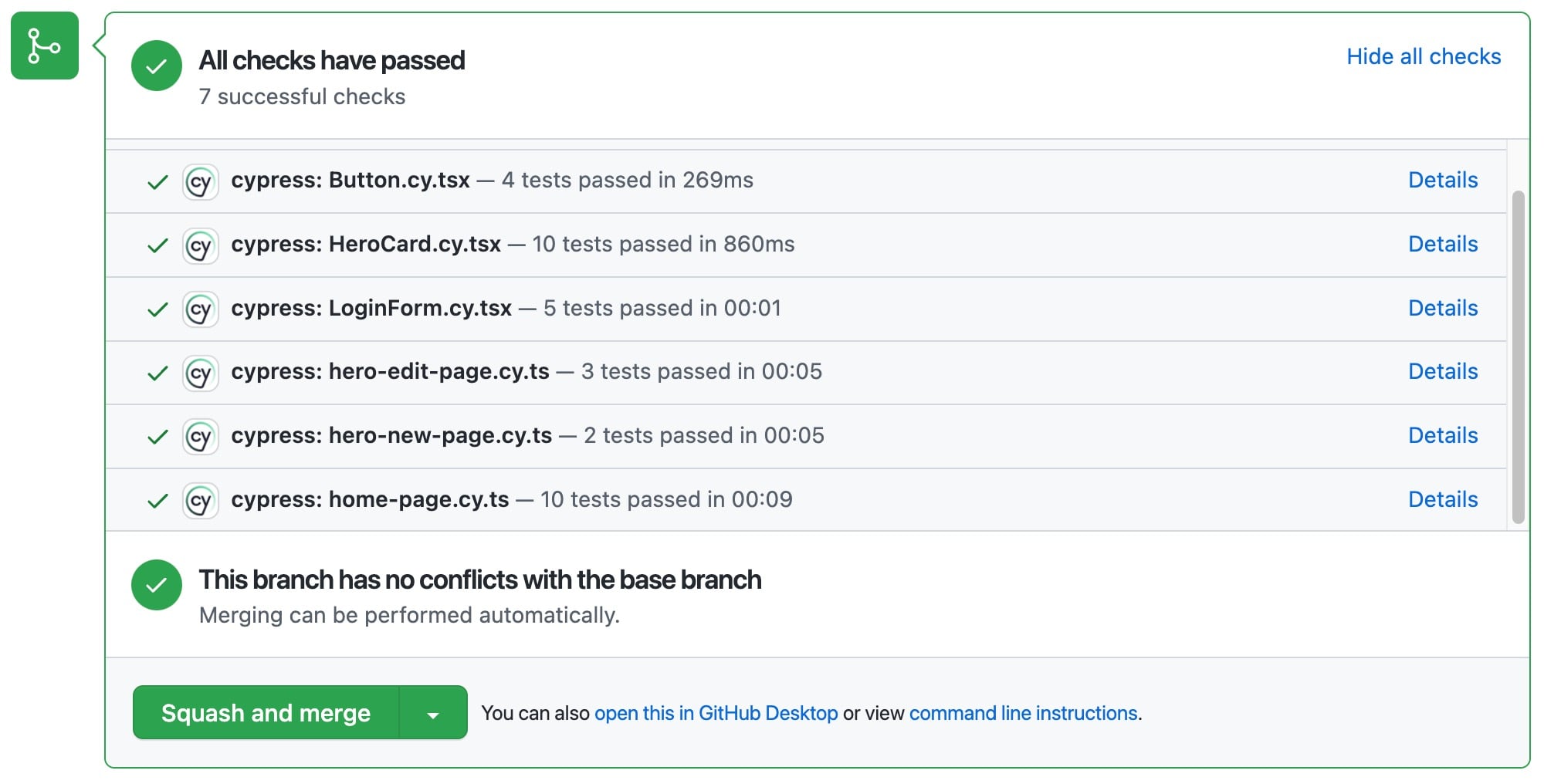The width and height of the screenshot is (1544, 784).
Task: Click the checkmark next to Button.cy.tsx row
Action: (x=157, y=181)
